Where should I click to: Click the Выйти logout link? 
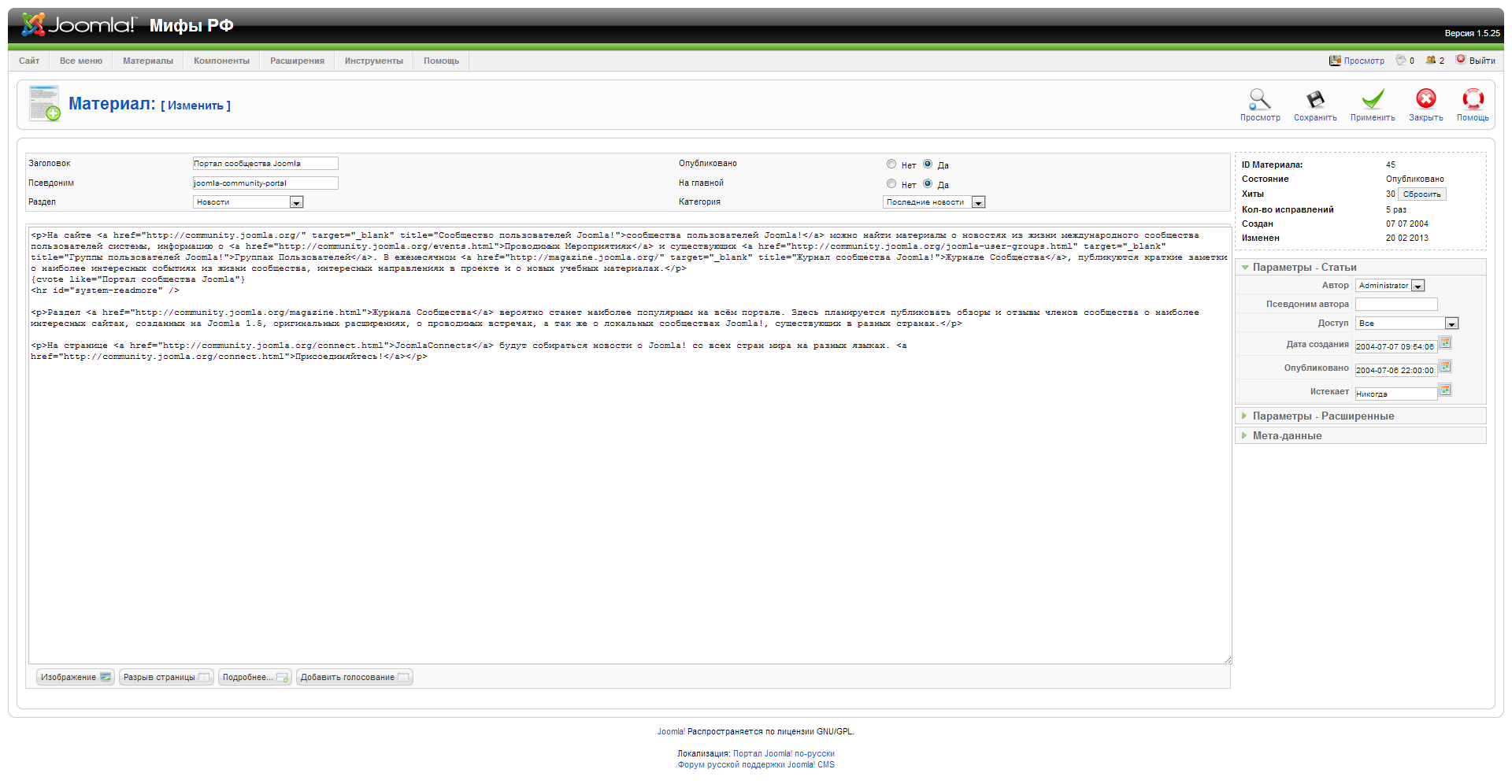(x=1482, y=61)
